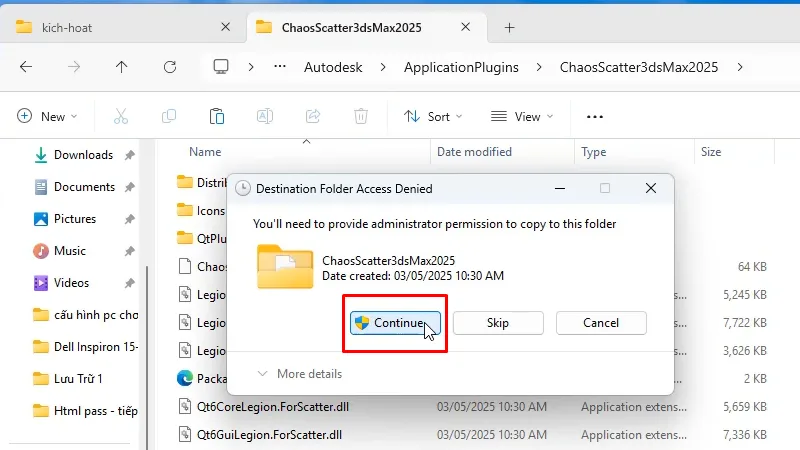The width and height of the screenshot is (800, 450).
Task: Open the Sort dropdown
Action: (x=433, y=117)
